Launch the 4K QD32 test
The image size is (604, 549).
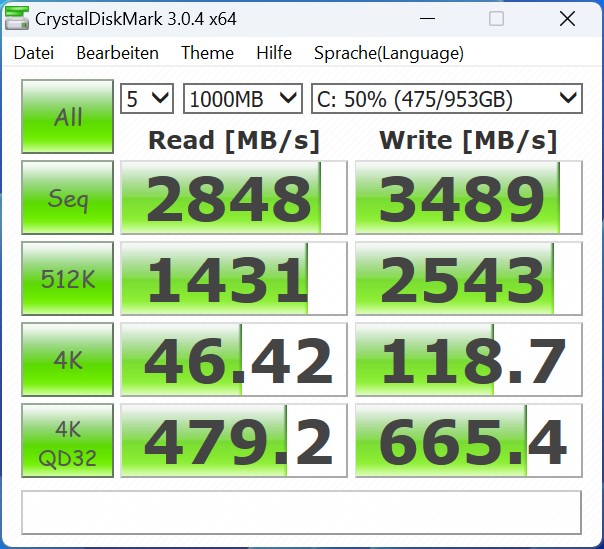(68, 441)
